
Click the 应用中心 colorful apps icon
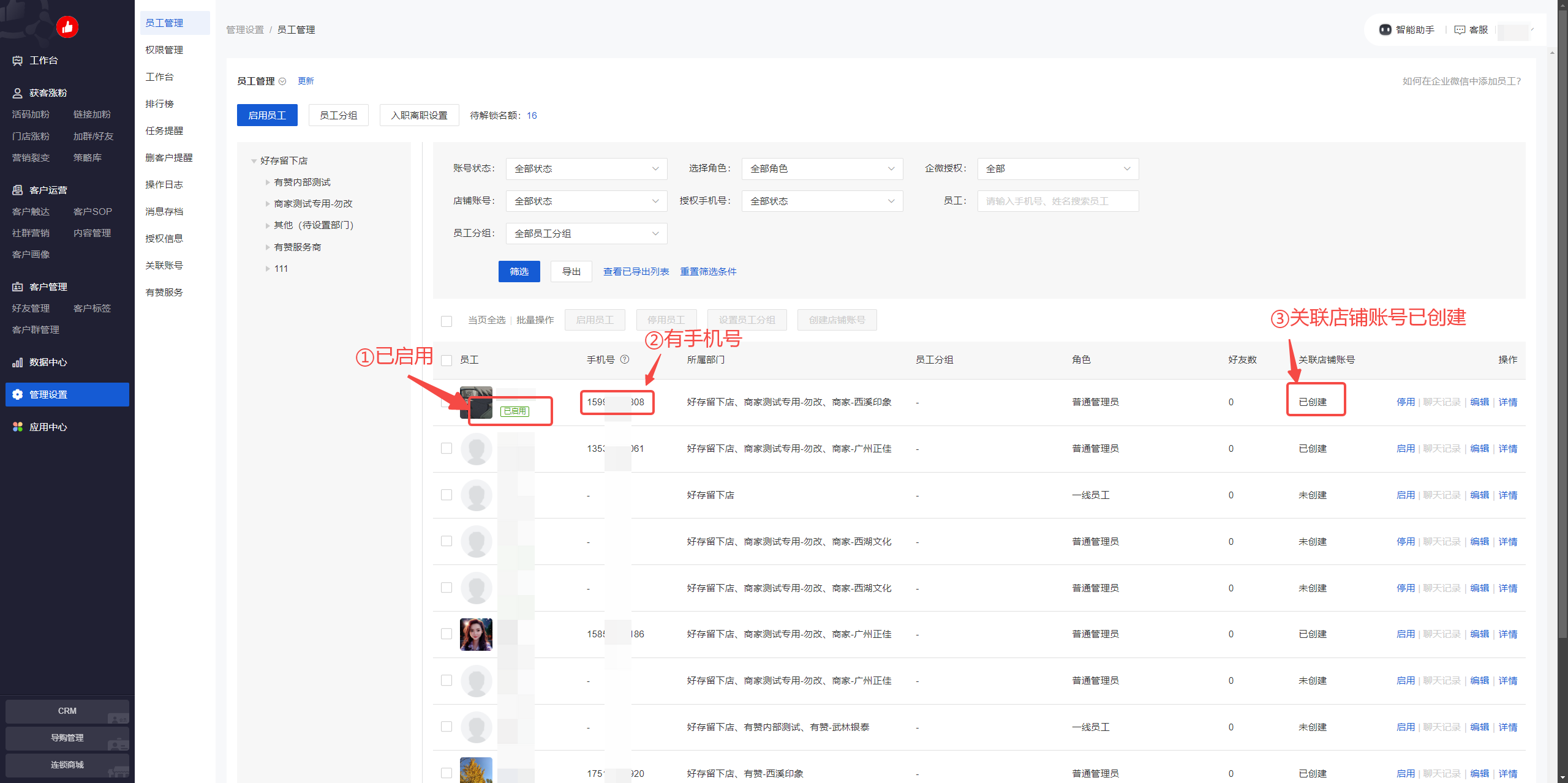click(18, 427)
